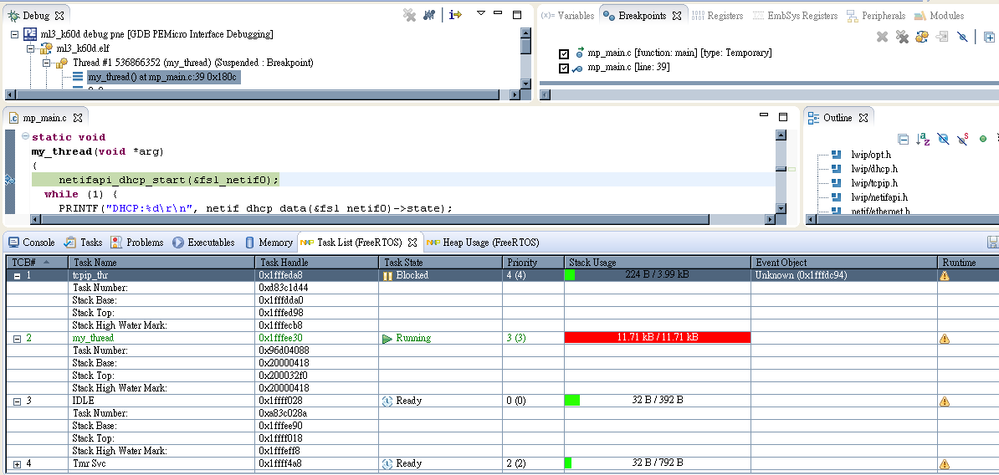
Task: Remove all breakpoints with double X icon
Action: (x=902, y=37)
